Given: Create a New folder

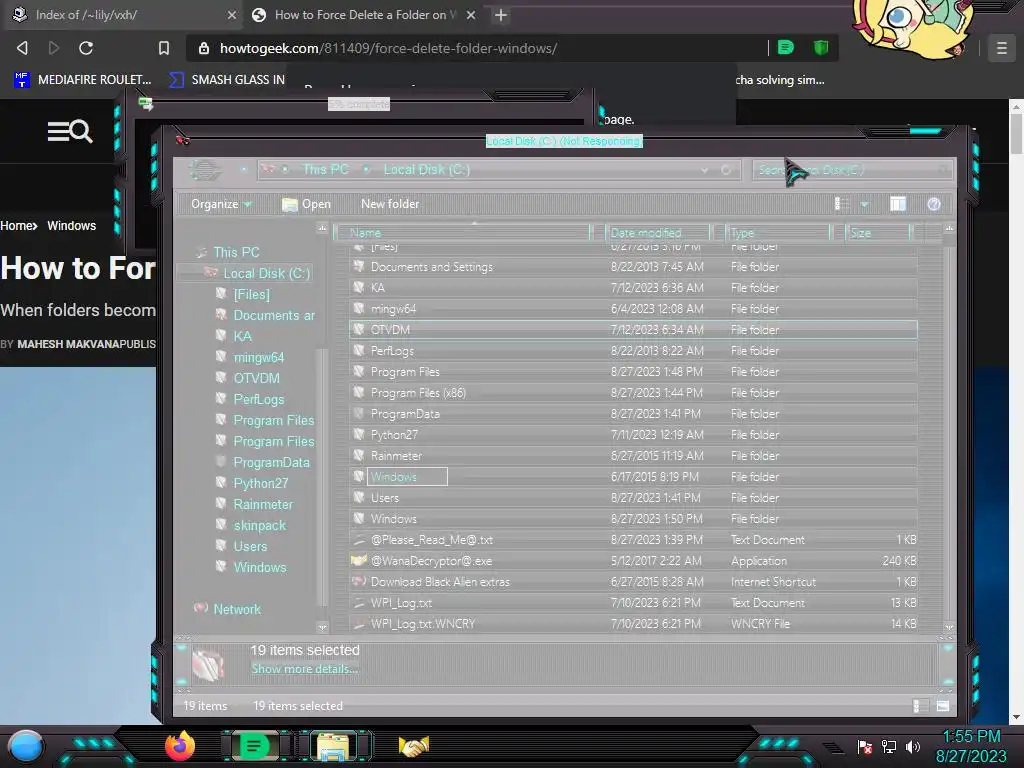Looking at the screenshot, I should pyautogui.click(x=390, y=204).
